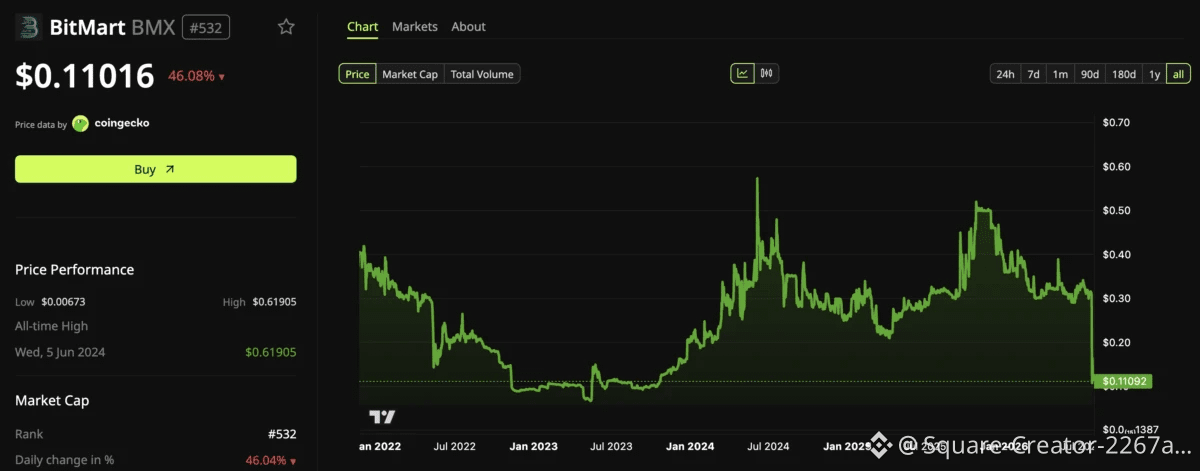The height and width of the screenshot is (471, 1200).
Task: Click the Jul 2022 x-axis label
Action: click(454, 446)
